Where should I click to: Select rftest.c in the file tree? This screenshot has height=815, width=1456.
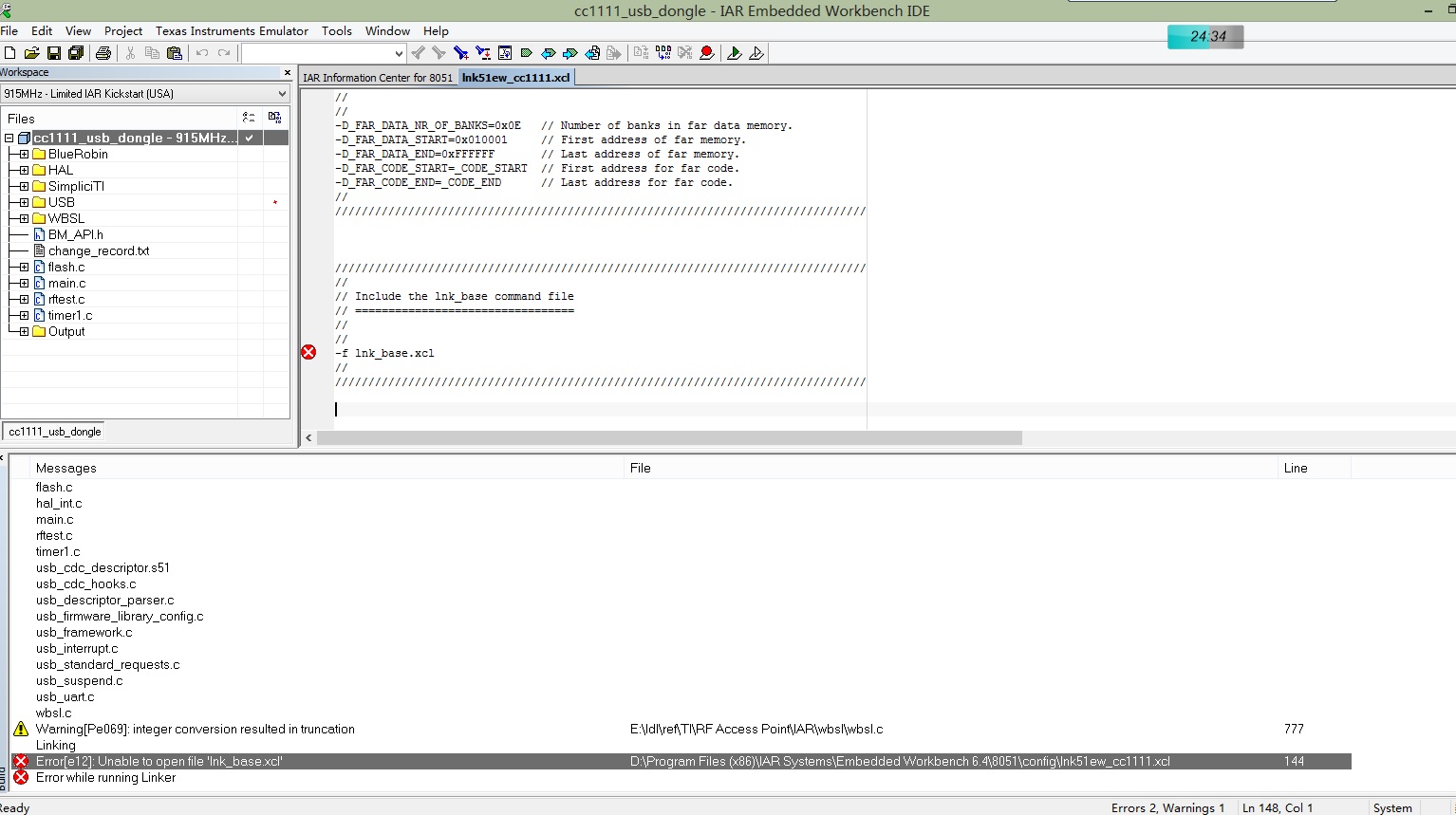point(66,299)
